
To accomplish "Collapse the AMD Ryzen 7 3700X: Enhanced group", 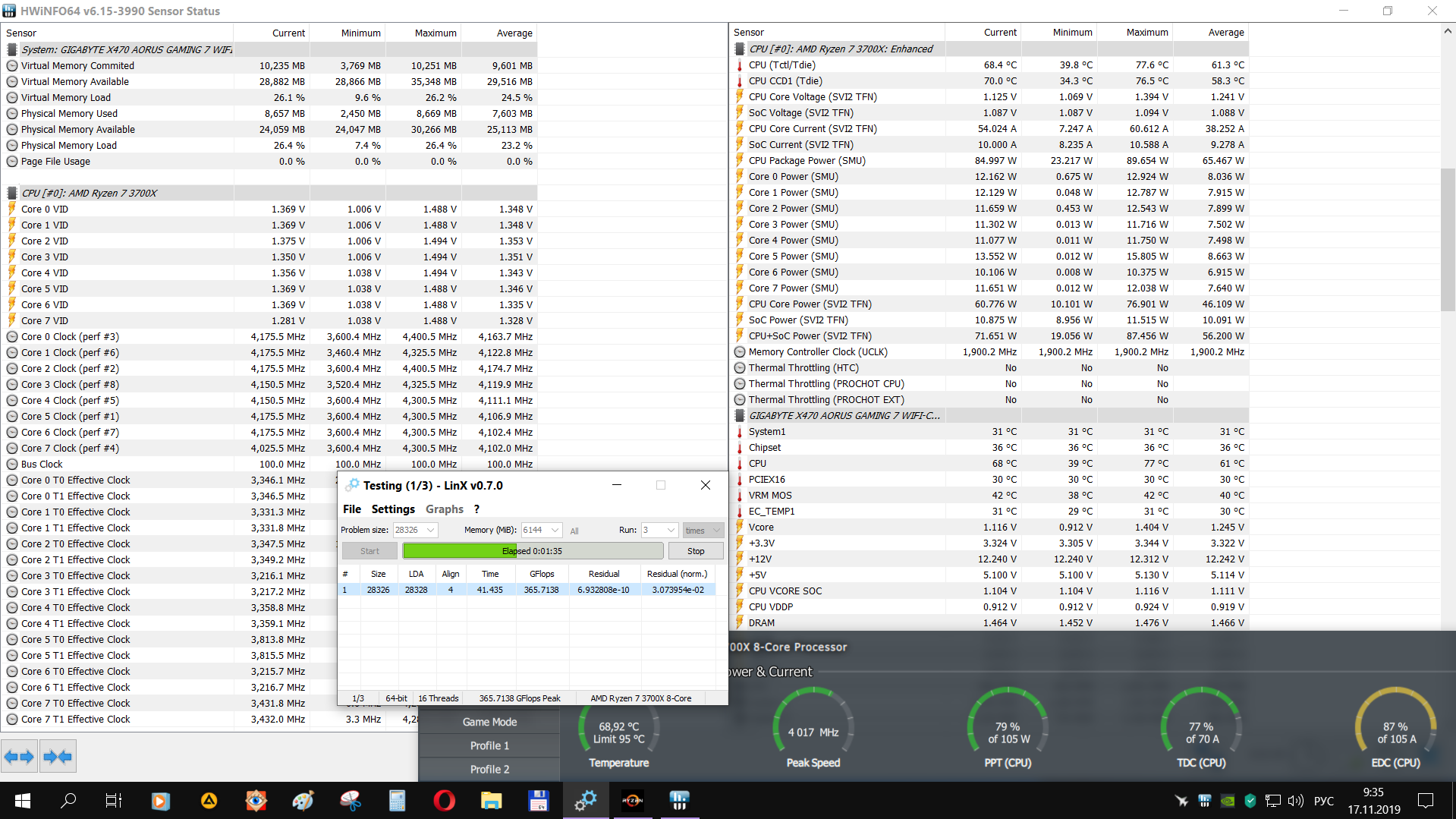I will 740,49.
